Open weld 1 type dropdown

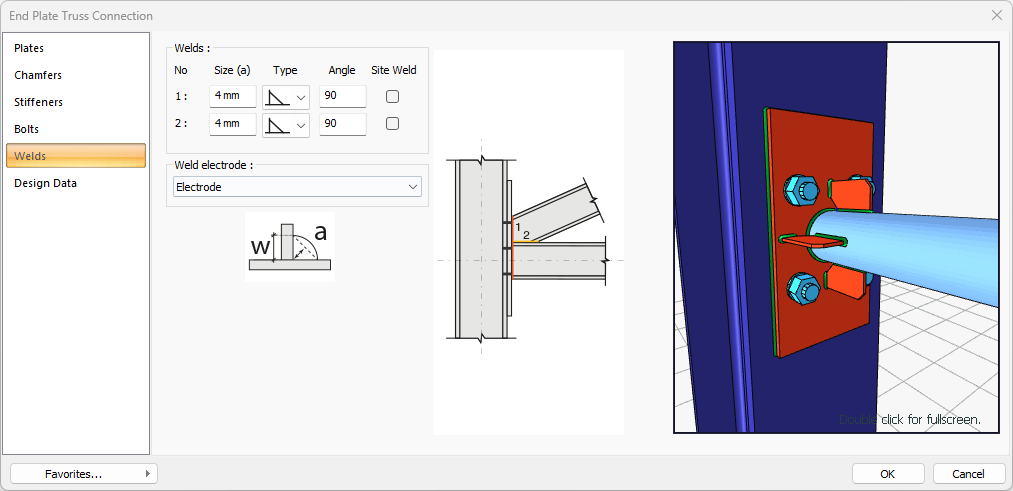click(x=301, y=97)
